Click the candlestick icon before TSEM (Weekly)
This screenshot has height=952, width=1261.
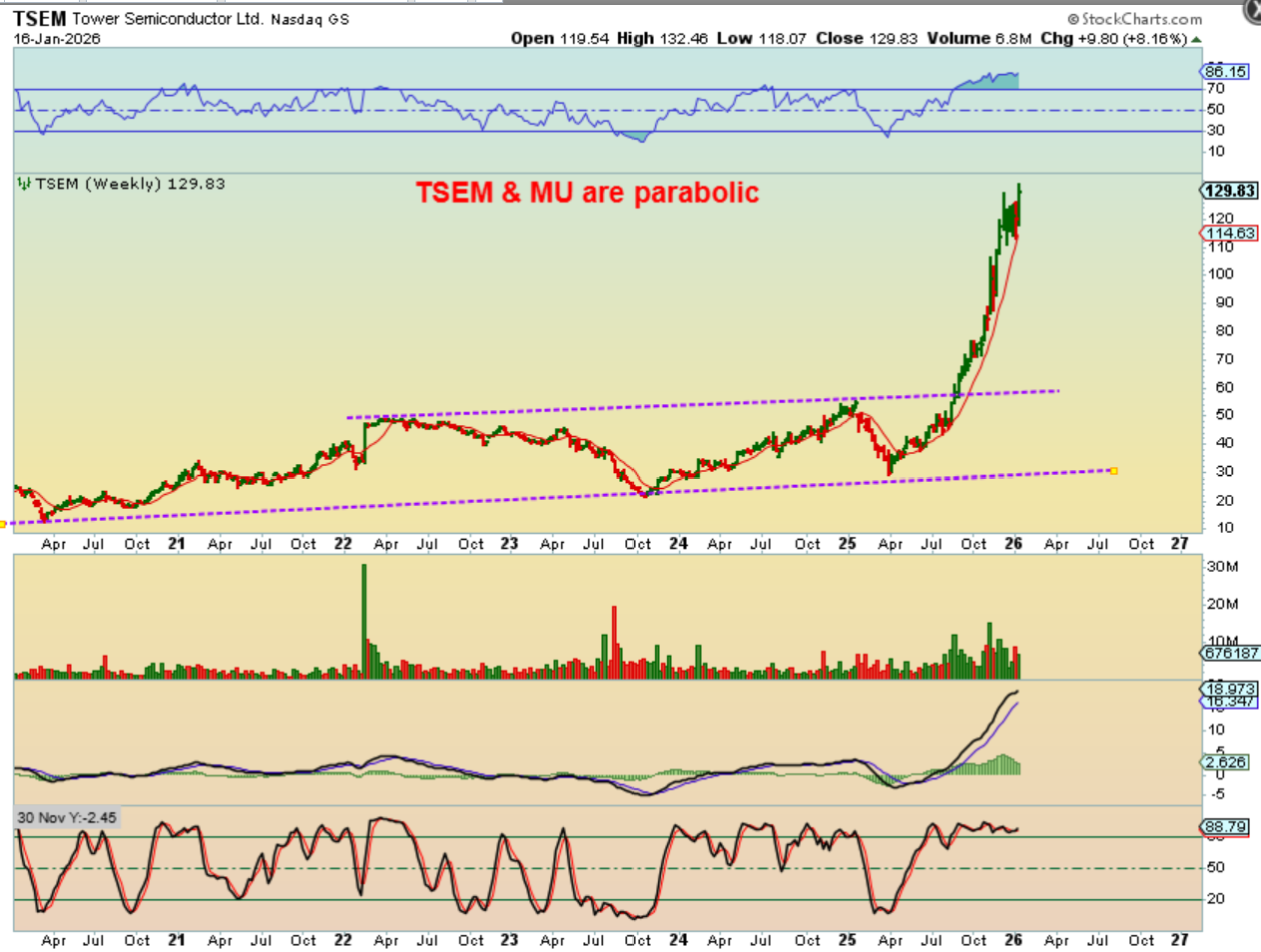point(23,184)
